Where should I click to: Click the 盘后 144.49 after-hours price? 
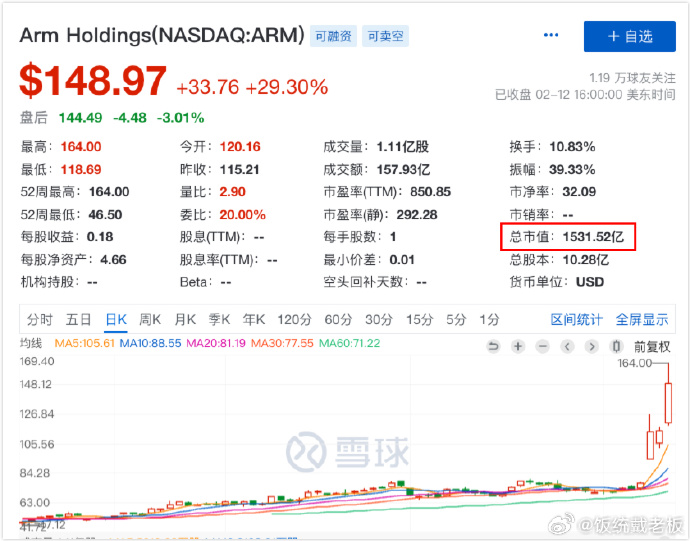[x=81, y=118]
